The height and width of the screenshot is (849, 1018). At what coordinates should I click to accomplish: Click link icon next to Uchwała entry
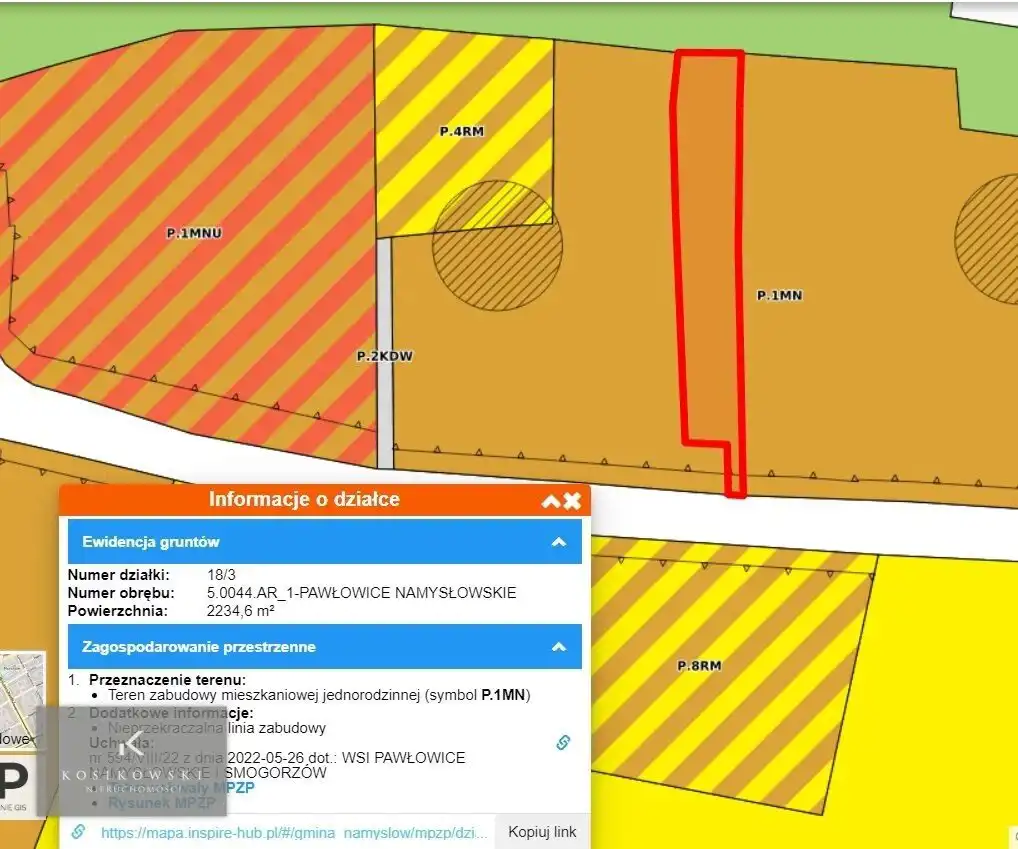pyautogui.click(x=563, y=742)
